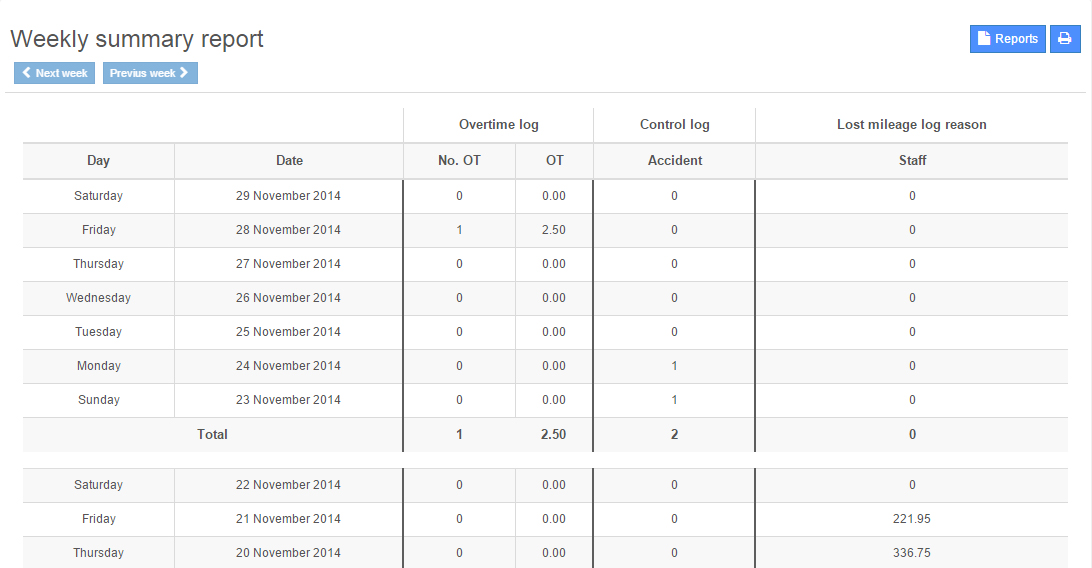Click the No. OT column header
The height and width of the screenshot is (568, 1092).
[459, 160]
